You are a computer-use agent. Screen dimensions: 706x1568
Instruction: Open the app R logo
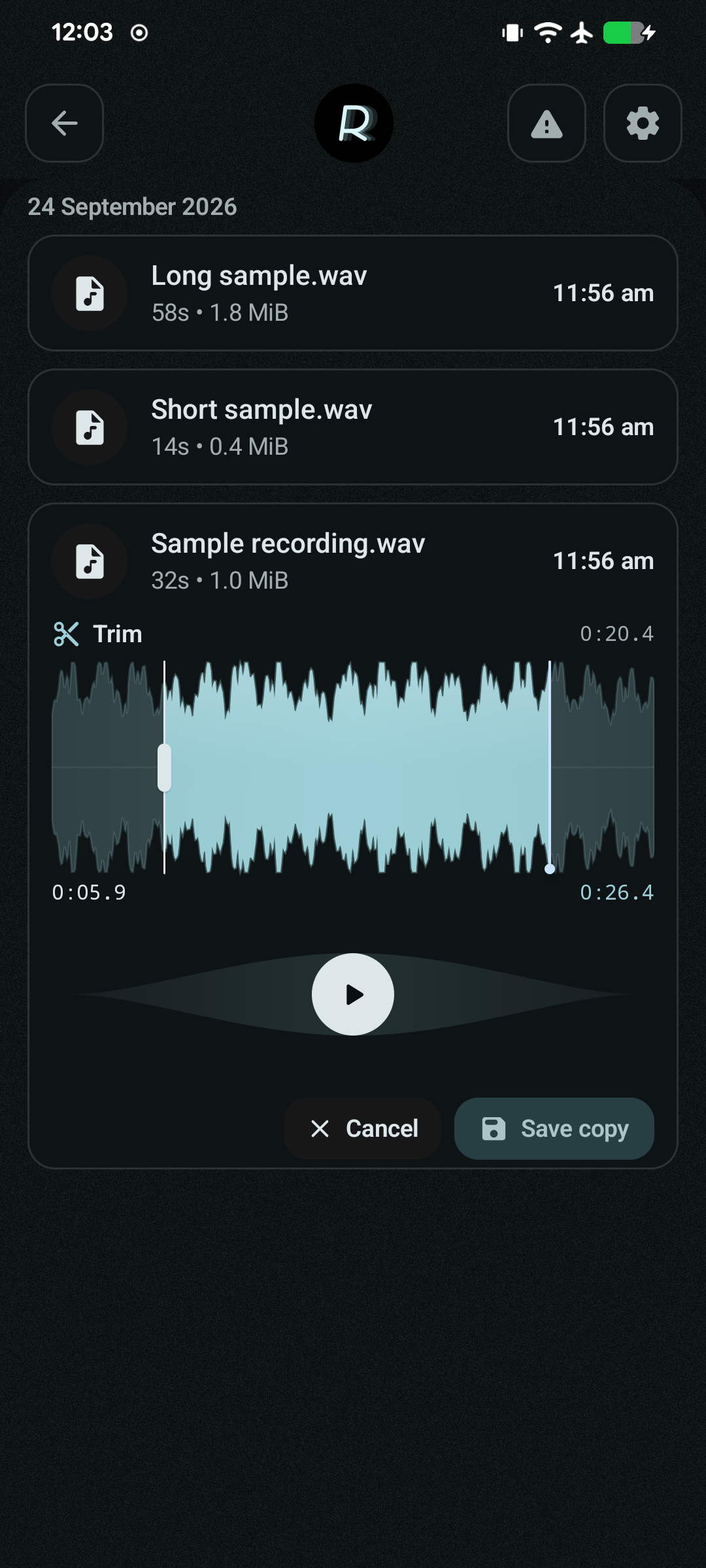pos(354,123)
